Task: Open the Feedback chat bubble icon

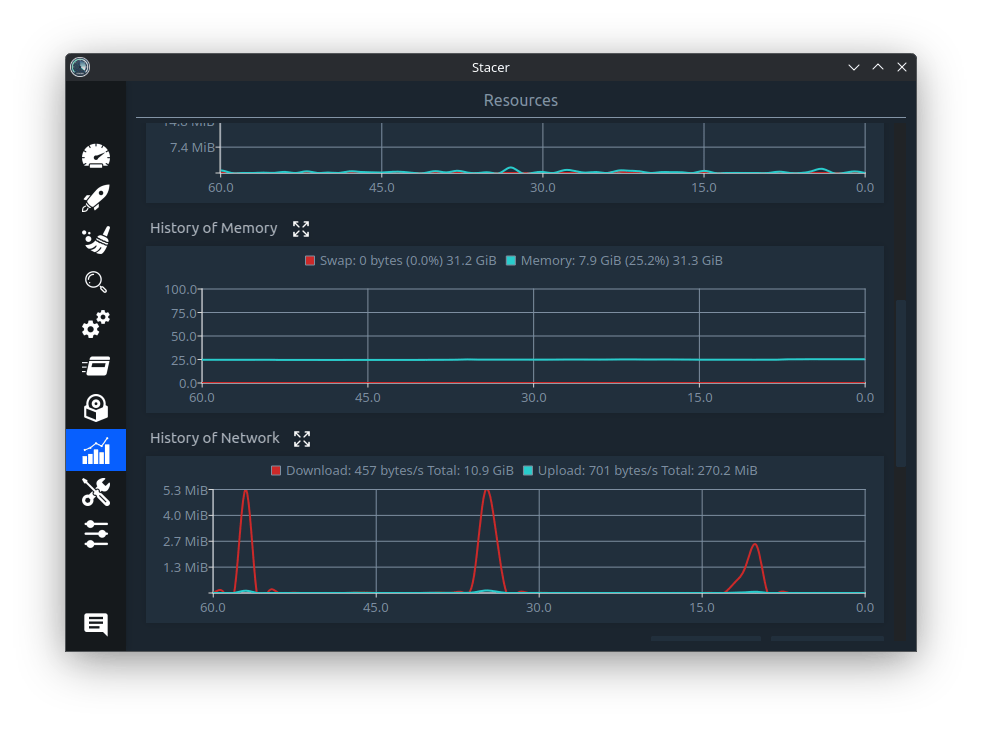Action: (x=96, y=624)
